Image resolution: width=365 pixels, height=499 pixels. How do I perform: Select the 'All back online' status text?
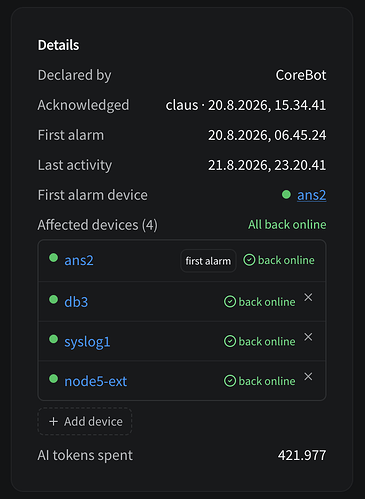[287, 225]
